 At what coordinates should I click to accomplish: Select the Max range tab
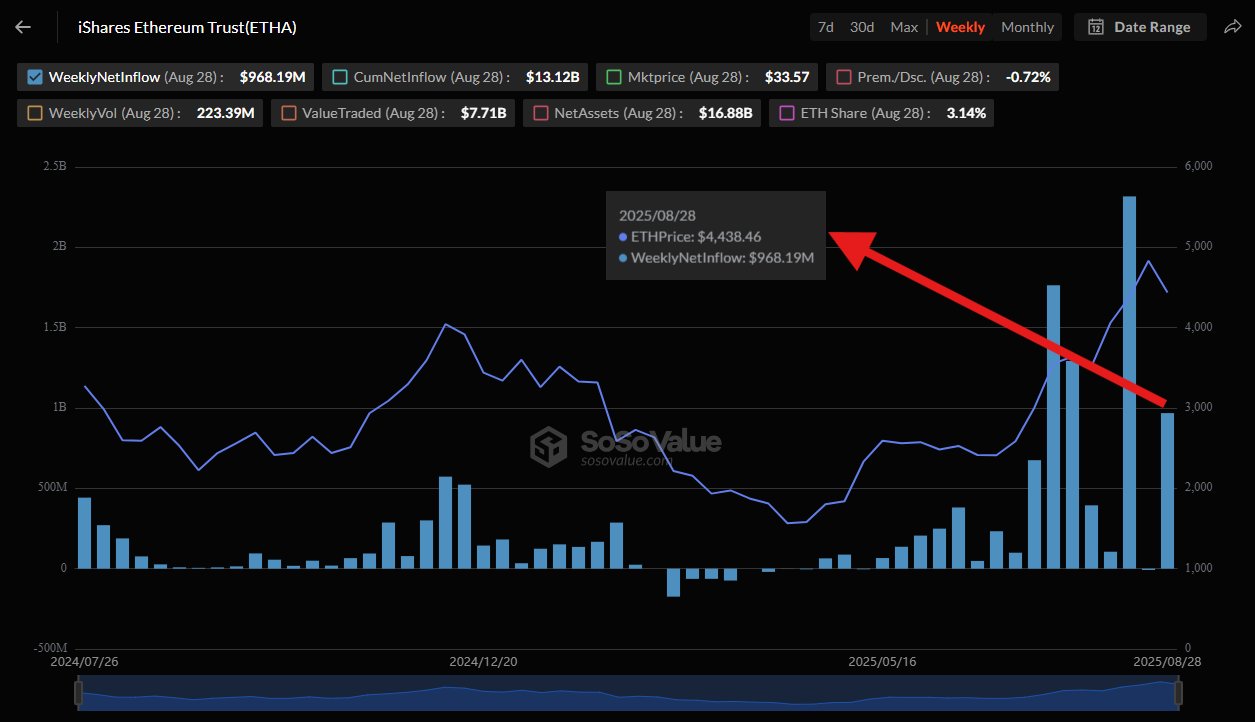(904, 27)
